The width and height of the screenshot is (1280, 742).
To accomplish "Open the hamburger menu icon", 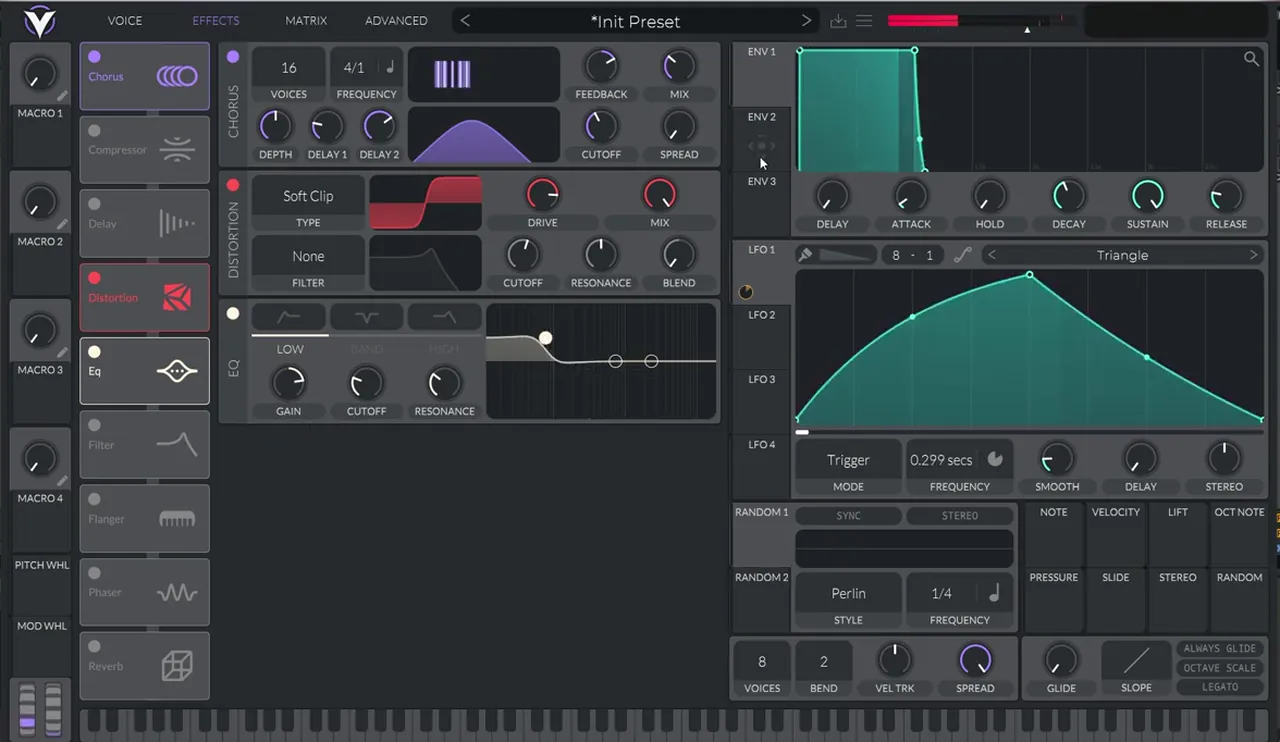I will (x=864, y=21).
